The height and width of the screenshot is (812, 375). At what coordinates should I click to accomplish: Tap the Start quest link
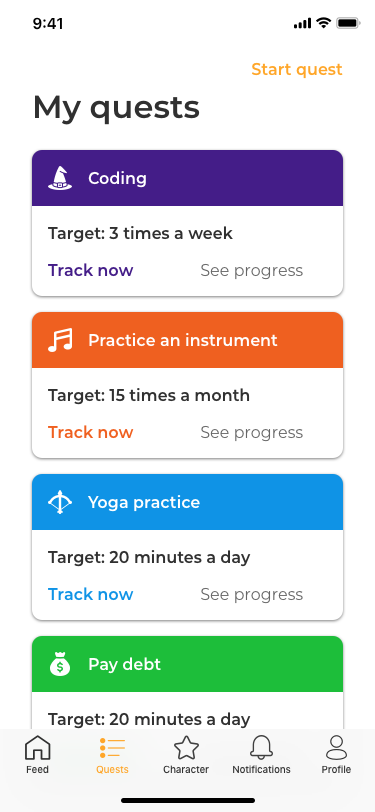(297, 69)
